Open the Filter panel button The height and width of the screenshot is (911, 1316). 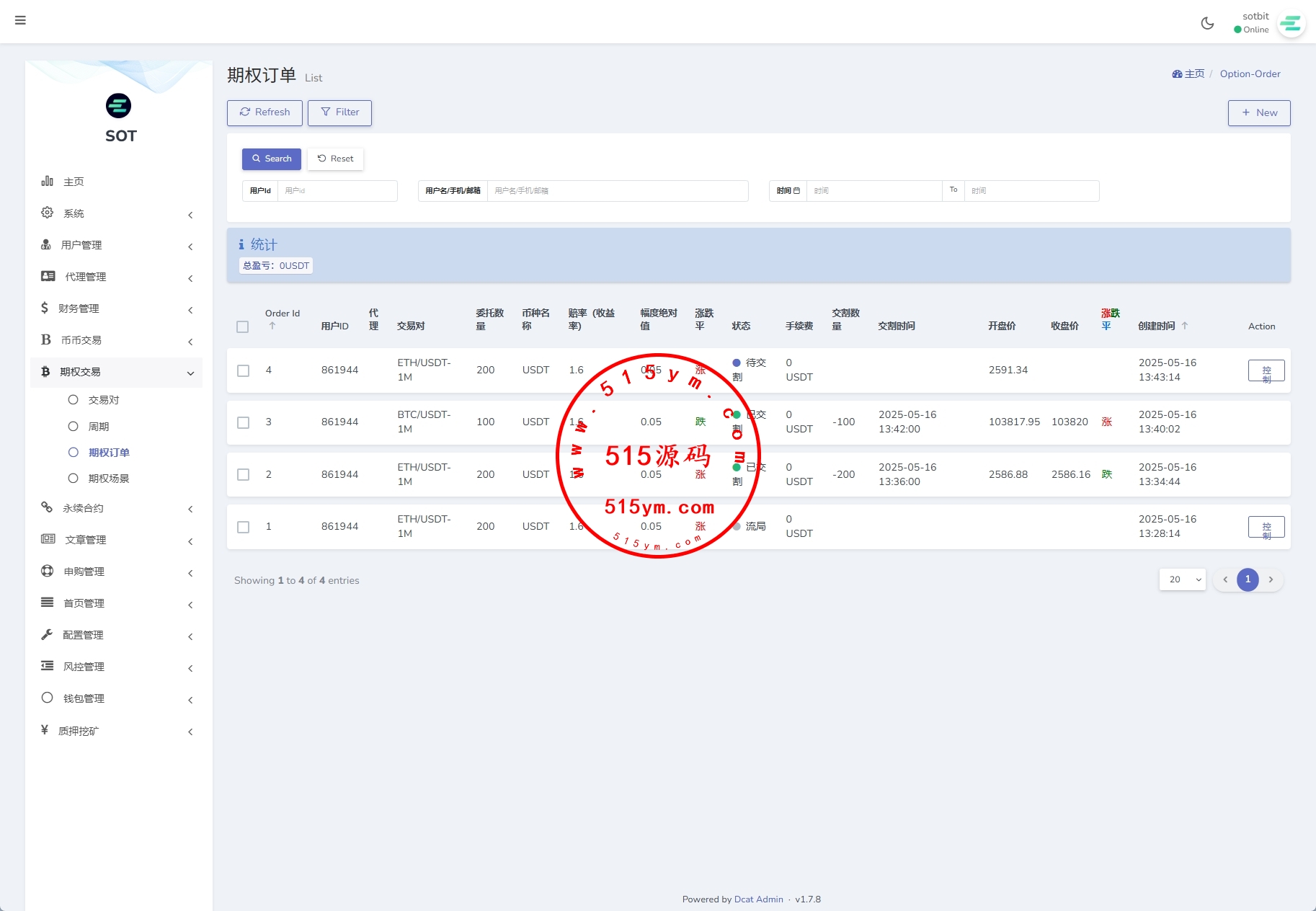pyautogui.click(x=339, y=112)
